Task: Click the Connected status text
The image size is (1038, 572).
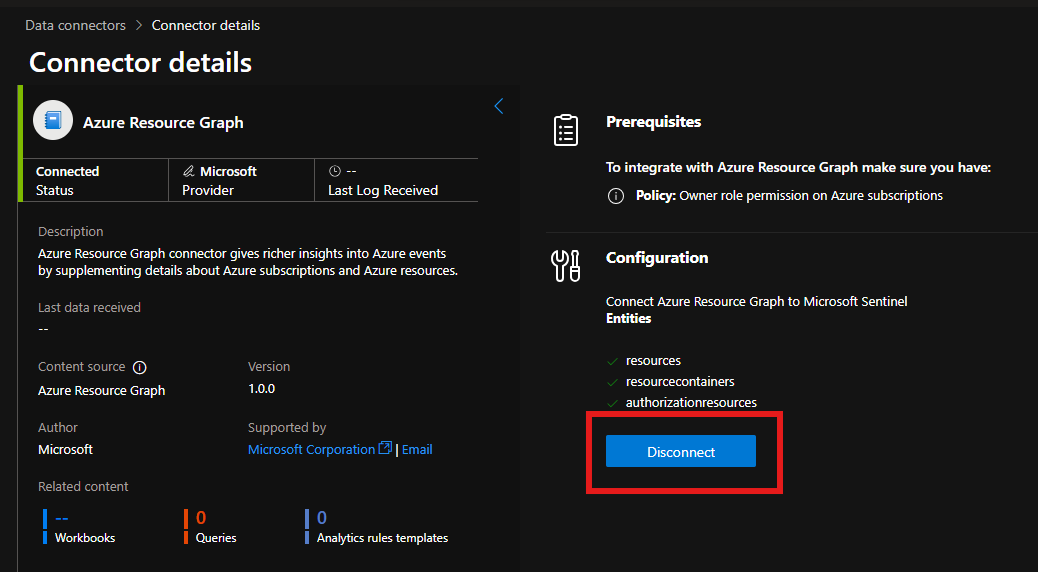Action: [68, 171]
